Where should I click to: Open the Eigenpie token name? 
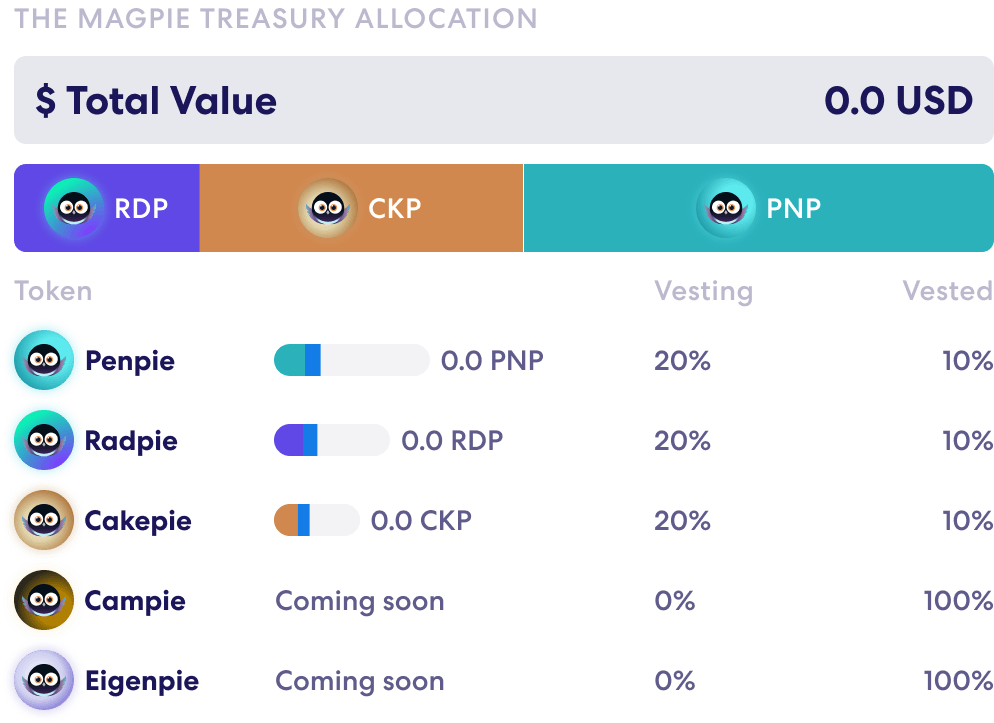pos(142,682)
